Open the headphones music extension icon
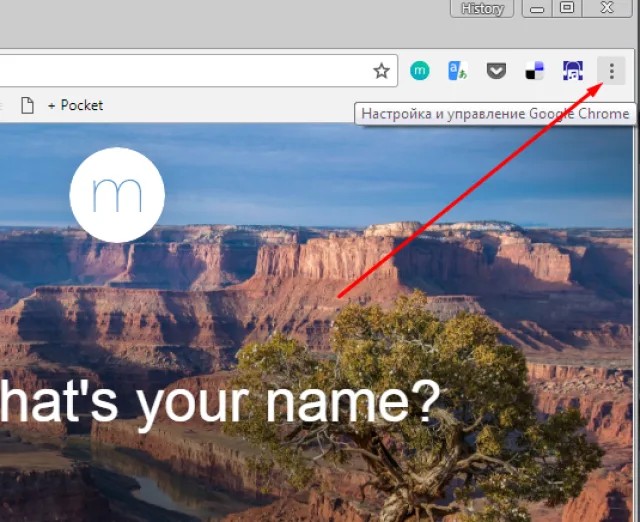This screenshot has height=522, width=640. click(x=573, y=71)
